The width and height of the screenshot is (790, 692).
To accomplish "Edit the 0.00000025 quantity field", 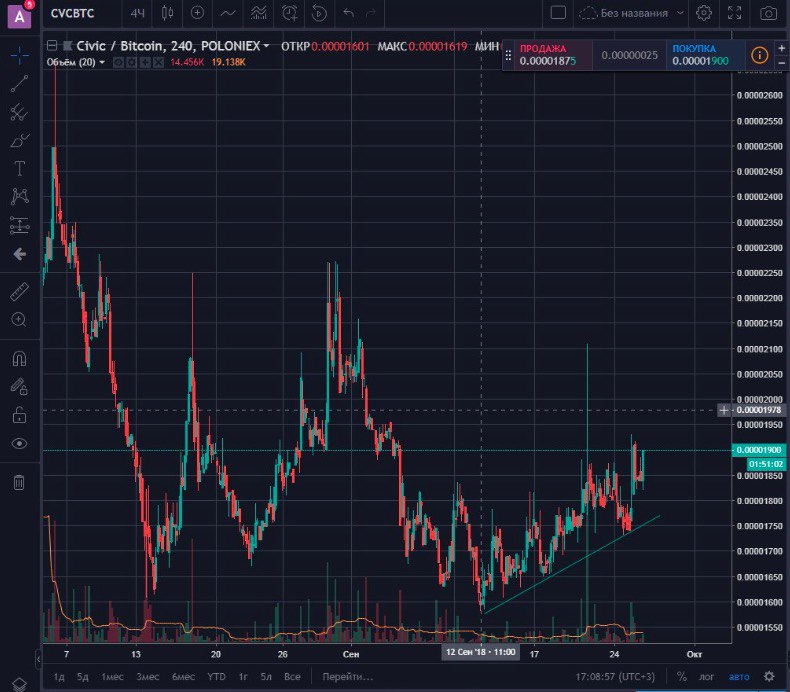I will [x=629, y=55].
